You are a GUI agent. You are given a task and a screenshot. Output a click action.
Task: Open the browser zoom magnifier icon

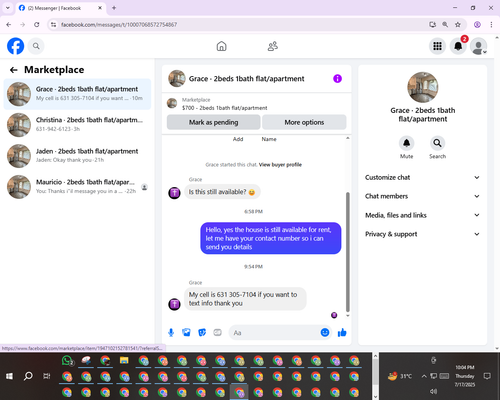click(x=445, y=24)
